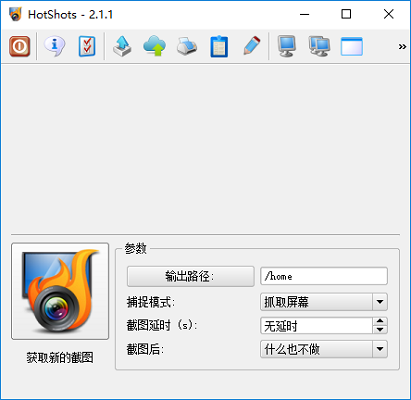Click the 获取新的截图 label
This screenshot has height=400, width=411.
(x=60, y=358)
